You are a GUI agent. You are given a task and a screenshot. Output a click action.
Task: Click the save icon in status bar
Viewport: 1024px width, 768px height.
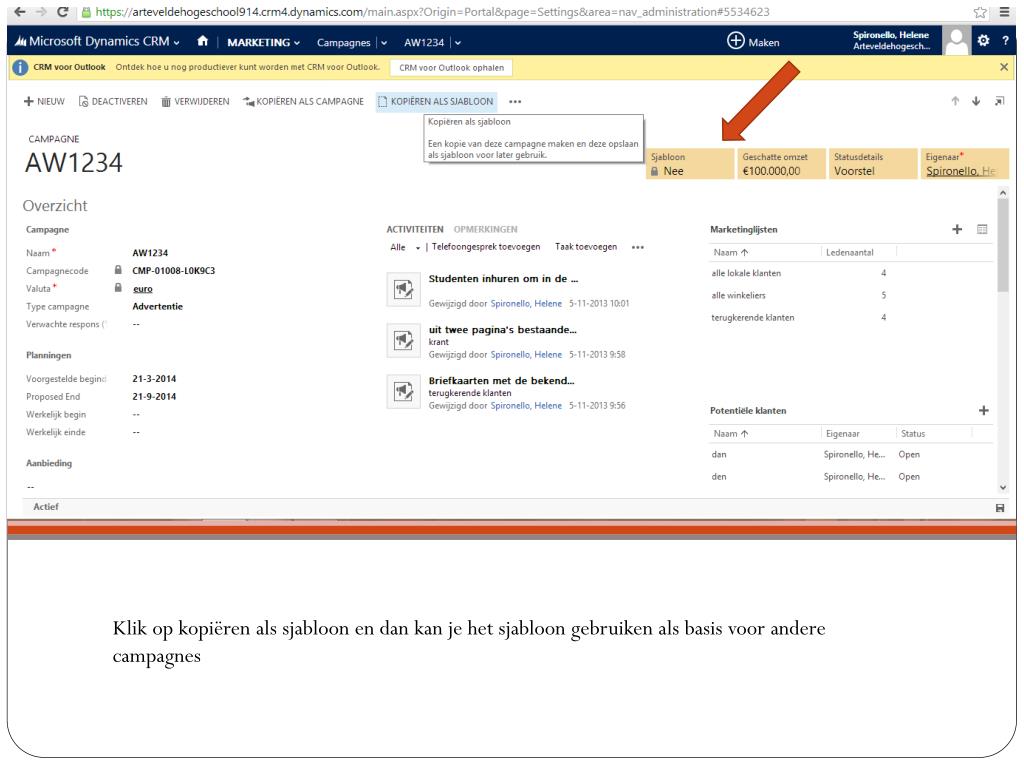click(x=999, y=508)
